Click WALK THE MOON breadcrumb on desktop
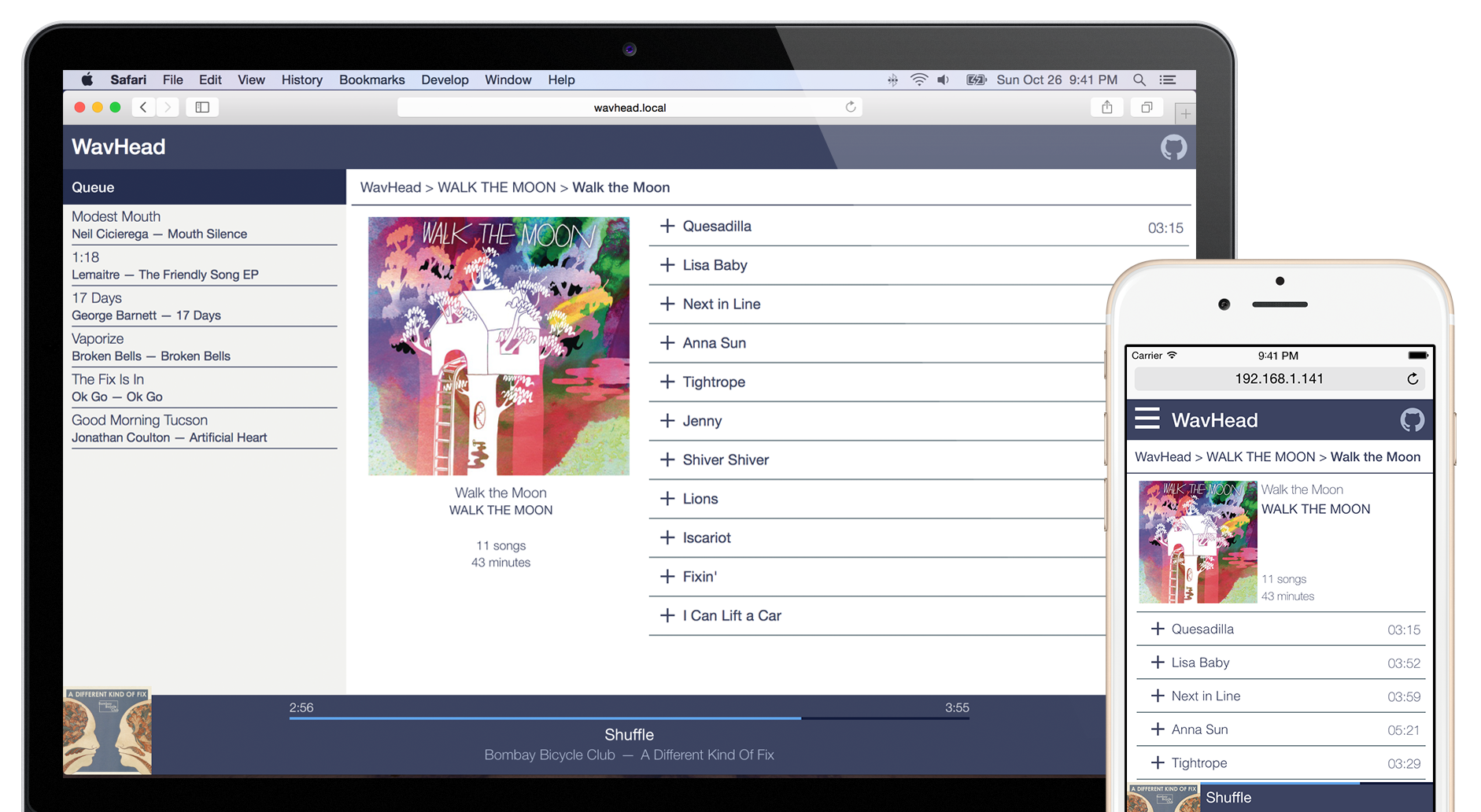The width and height of the screenshot is (1481, 812). point(497,187)
